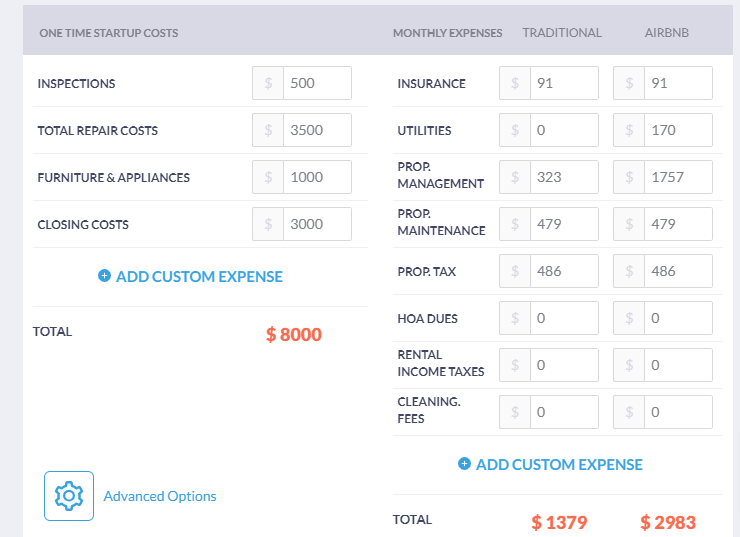Open the Advanced Options link
Screen dimensions: 740x537
(160, 496)
